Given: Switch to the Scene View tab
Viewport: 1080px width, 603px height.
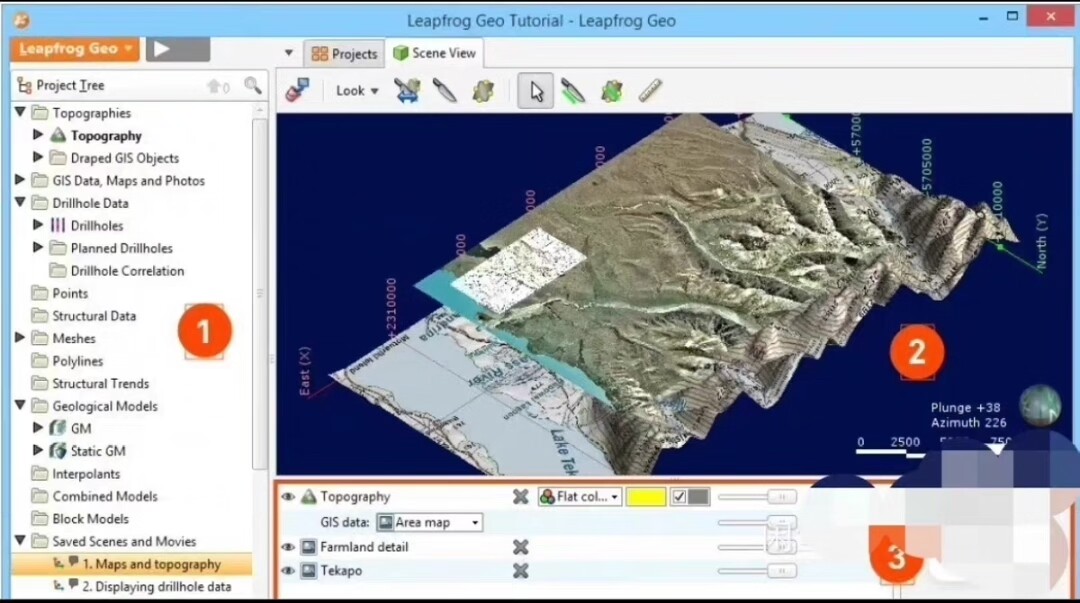Looking at the screenshot, I should (435, 53).
